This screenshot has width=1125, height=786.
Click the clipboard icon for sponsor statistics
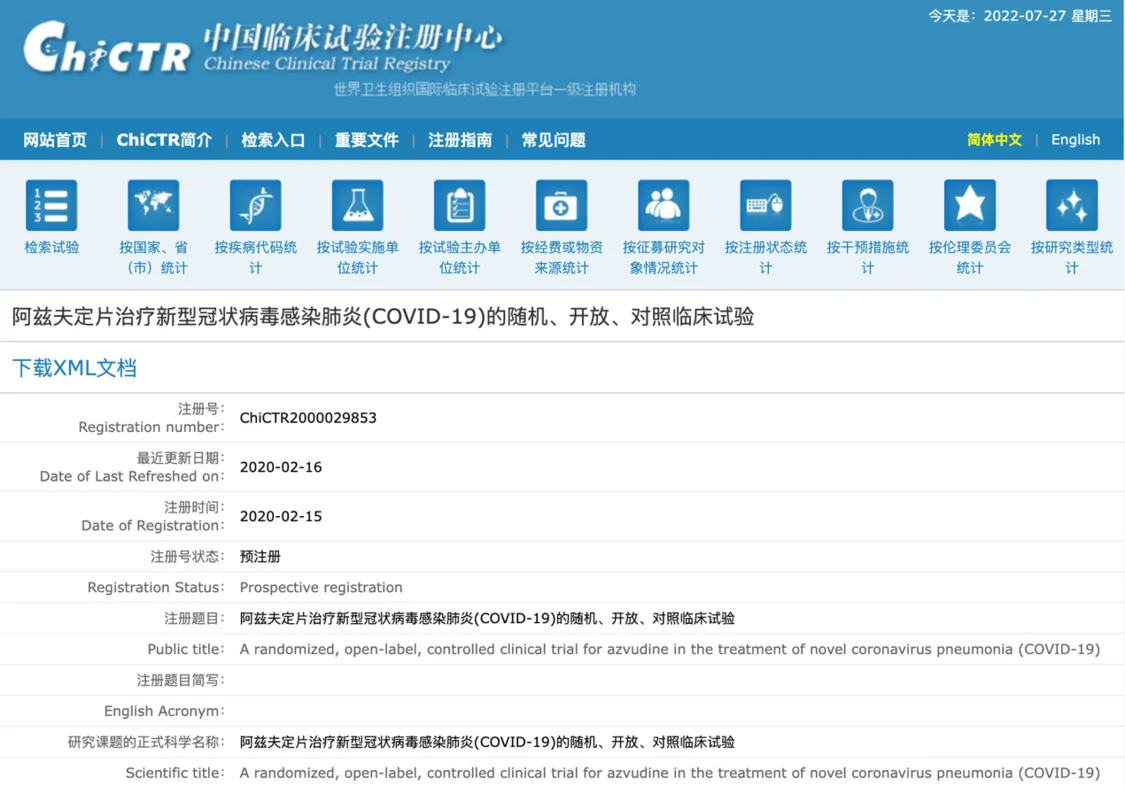pos(459,206)
